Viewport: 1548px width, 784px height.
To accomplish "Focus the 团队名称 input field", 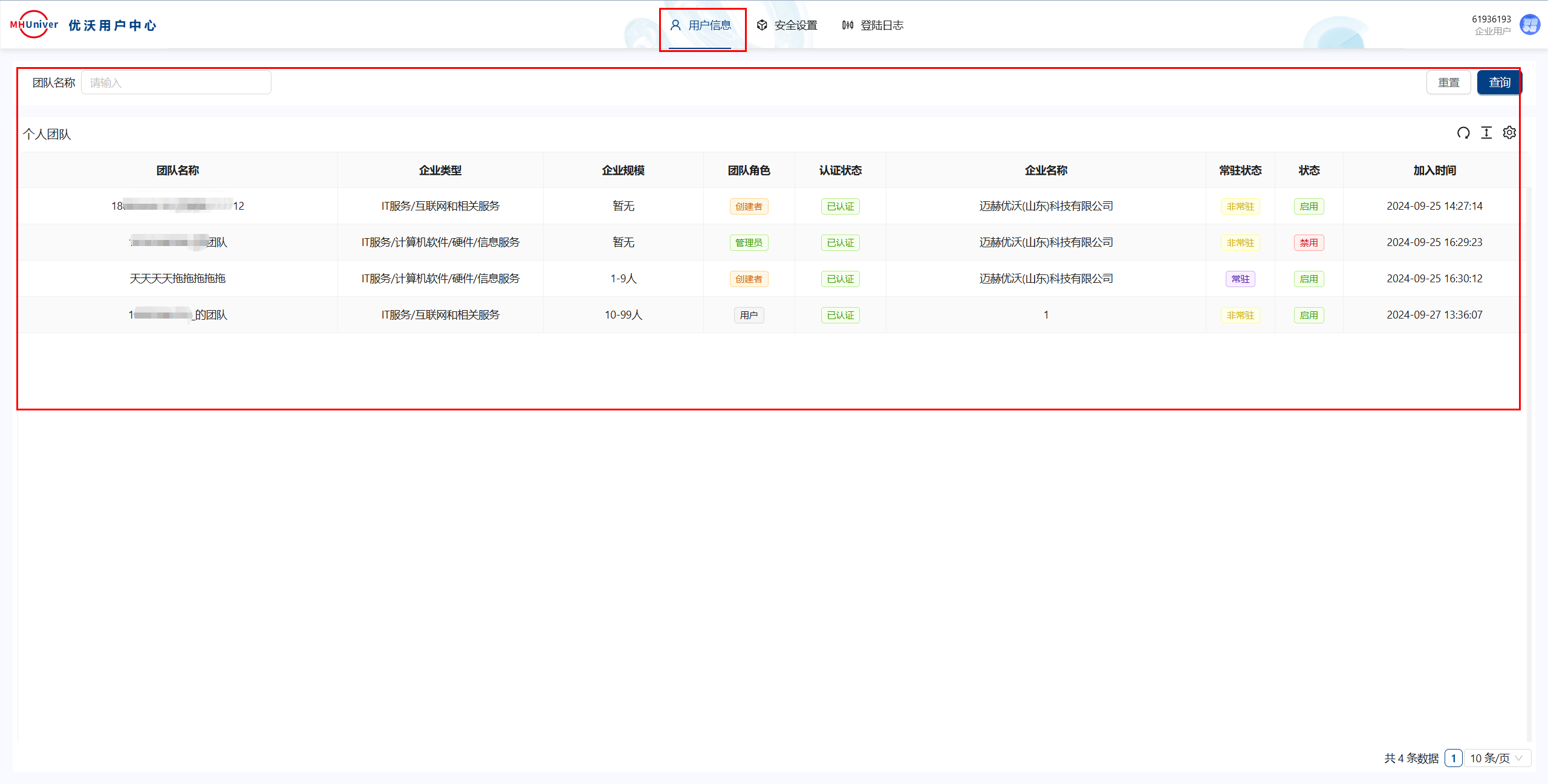I will click(176, 82).
